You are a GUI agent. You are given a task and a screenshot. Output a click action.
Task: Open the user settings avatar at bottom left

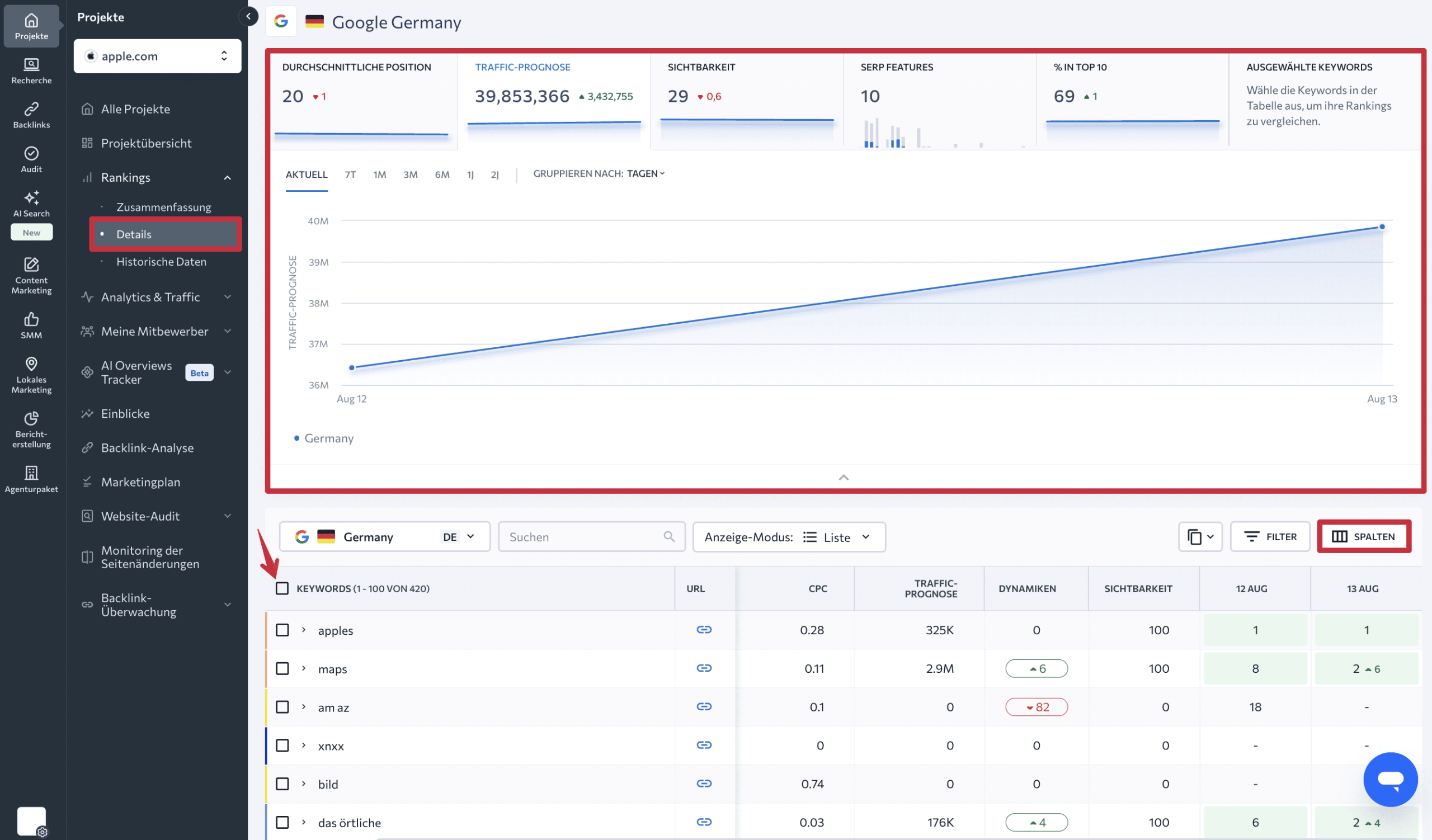click(x=32, y=822)
